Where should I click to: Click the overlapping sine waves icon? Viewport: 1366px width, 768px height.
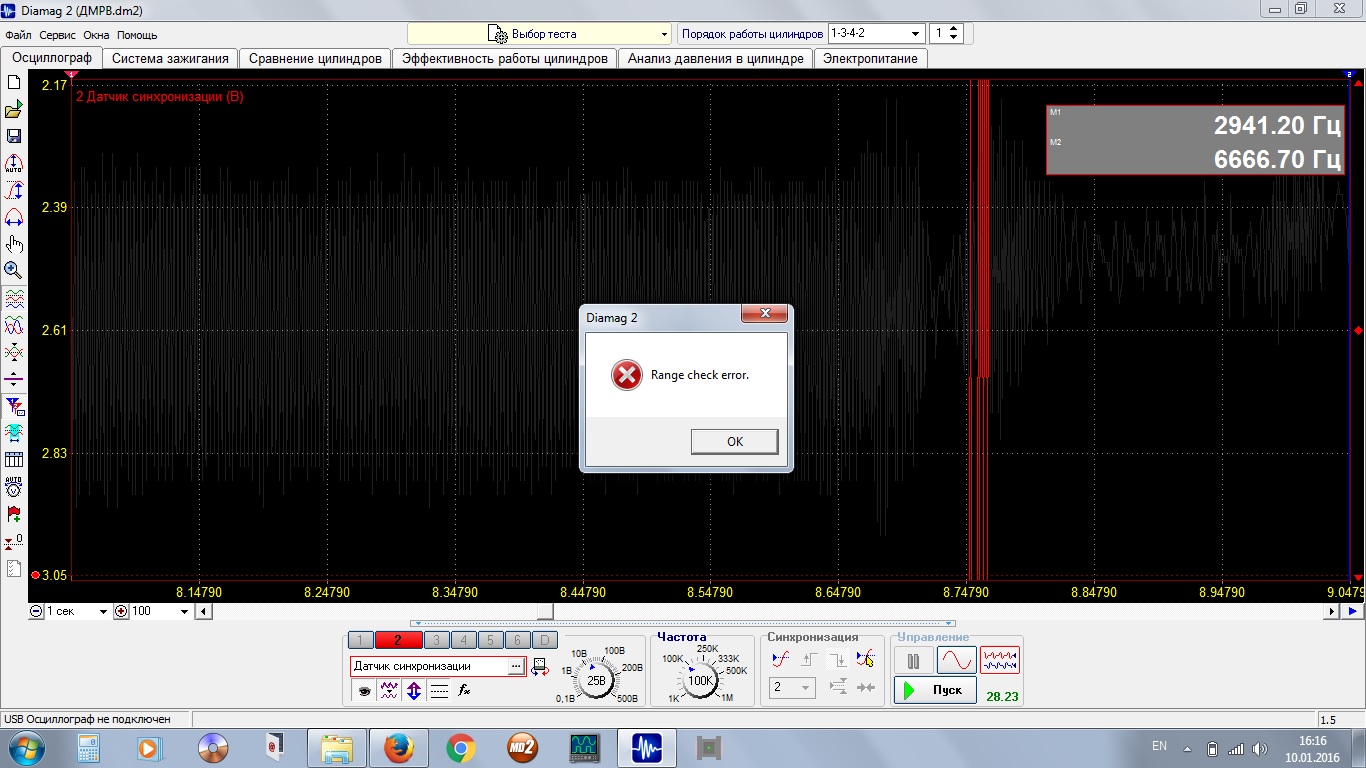[x=14, y=326]
